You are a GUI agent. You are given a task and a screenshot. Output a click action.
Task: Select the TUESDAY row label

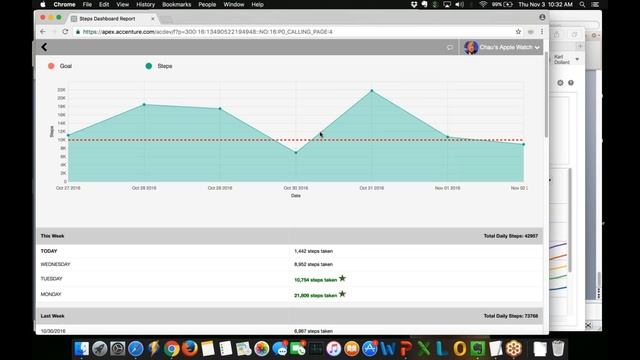pyautogui.click(x=51, y=279)
